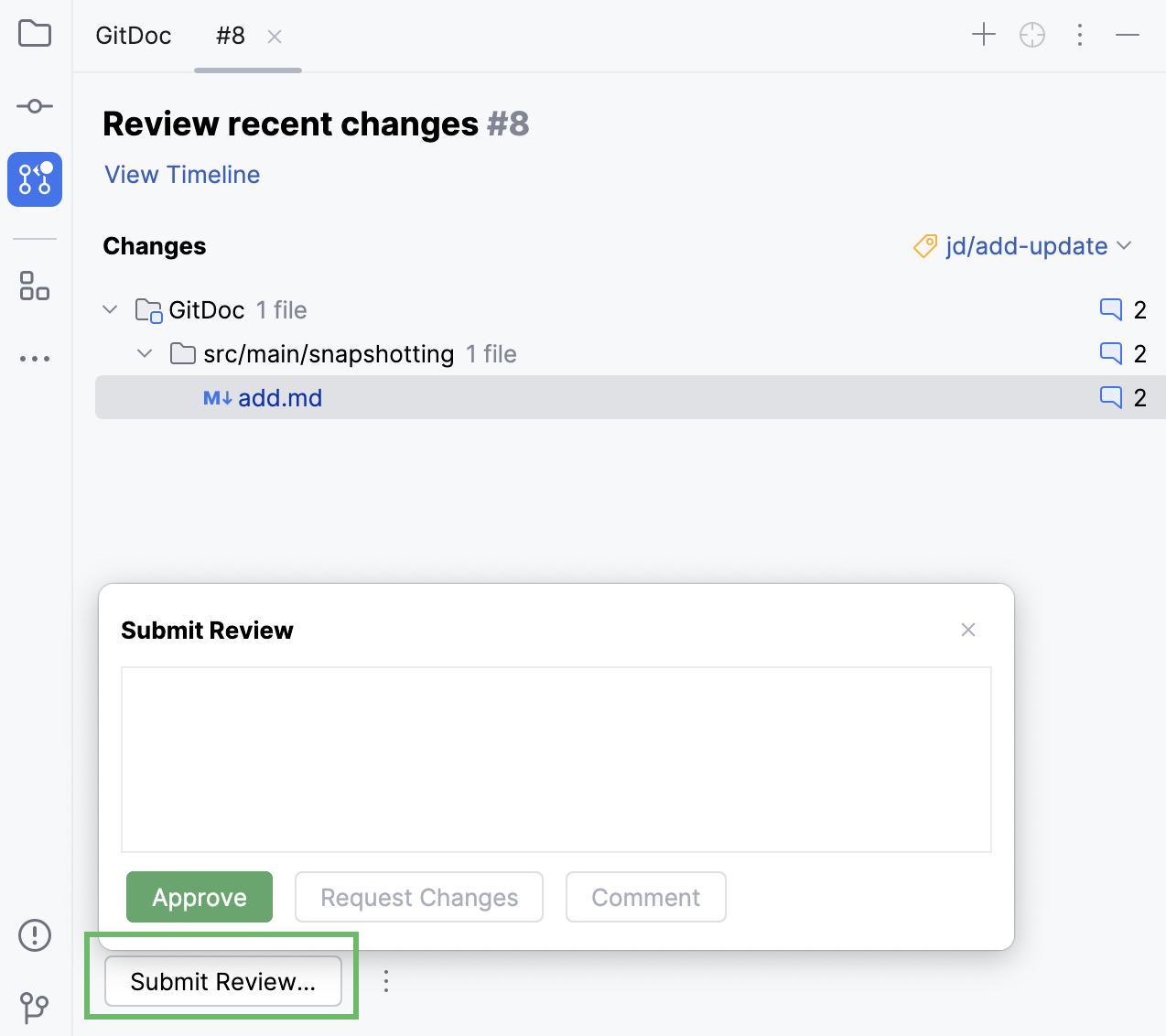The image size is (1166, 1036).
Task: Open the Project tool window
Action: pos(34,34)
